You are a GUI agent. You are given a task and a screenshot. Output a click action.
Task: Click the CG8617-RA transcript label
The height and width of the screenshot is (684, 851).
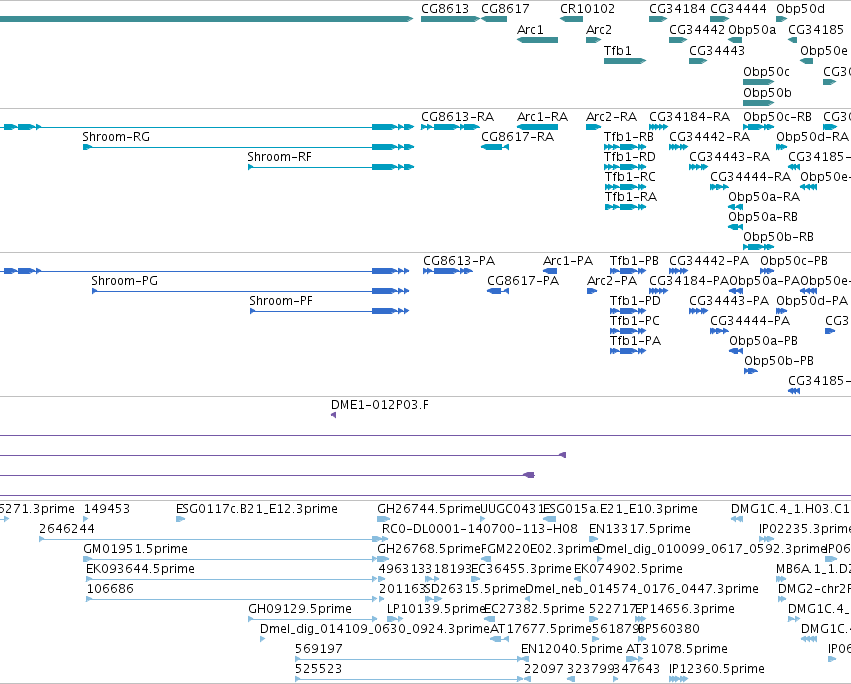click(517, 137)
